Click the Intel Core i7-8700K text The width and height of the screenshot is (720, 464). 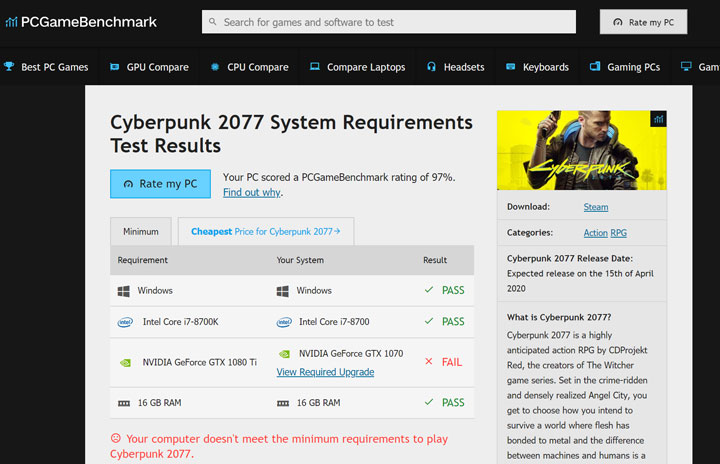coord(180,322)
